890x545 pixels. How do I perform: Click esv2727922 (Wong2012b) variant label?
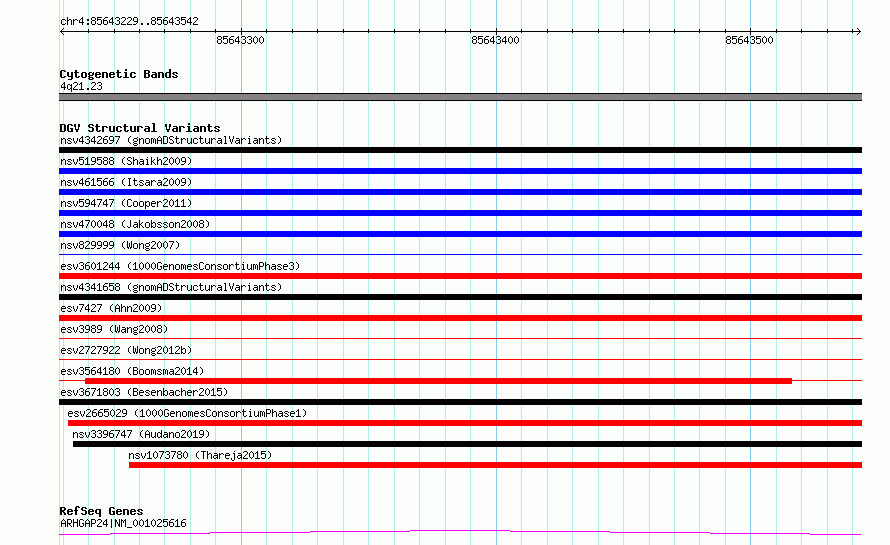[x=126, y=350]
